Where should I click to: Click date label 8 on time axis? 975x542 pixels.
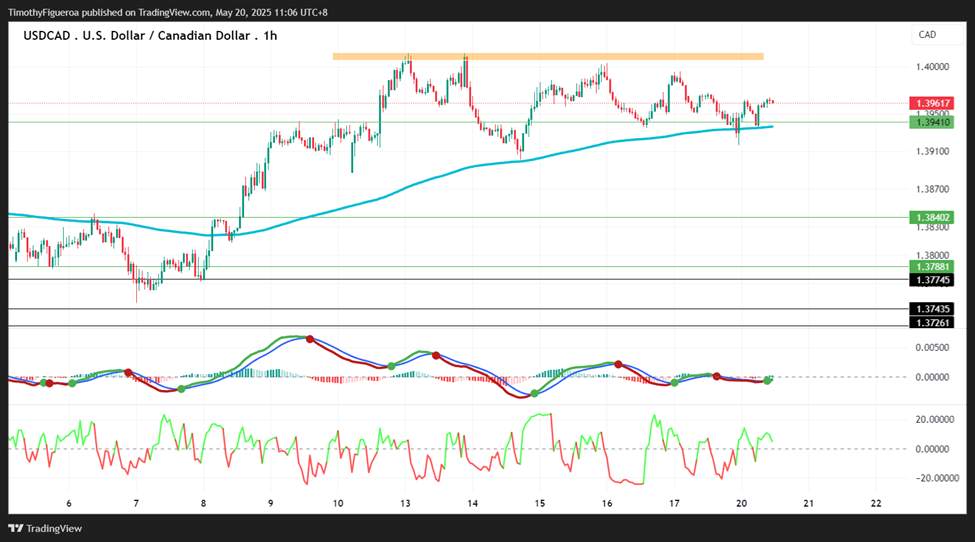pos(203,503)
